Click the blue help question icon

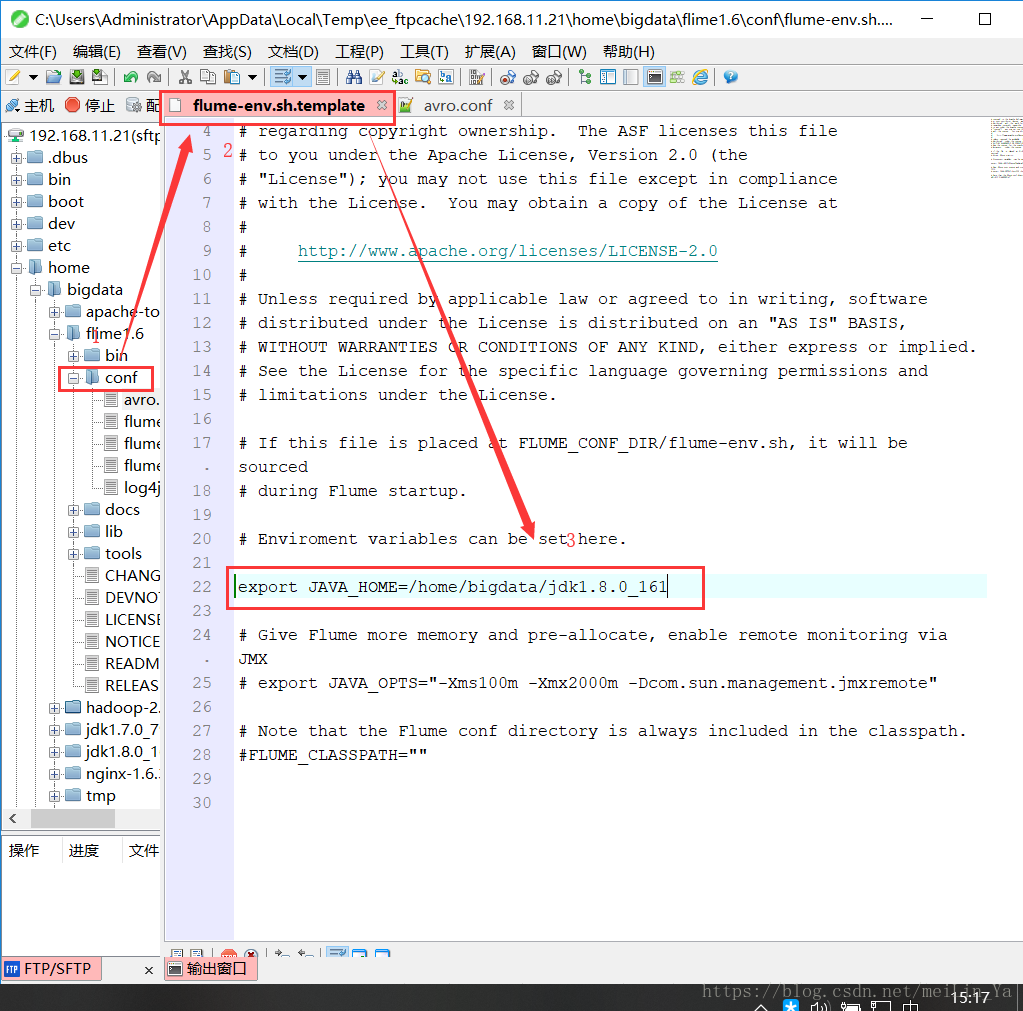tap(731, 78)
